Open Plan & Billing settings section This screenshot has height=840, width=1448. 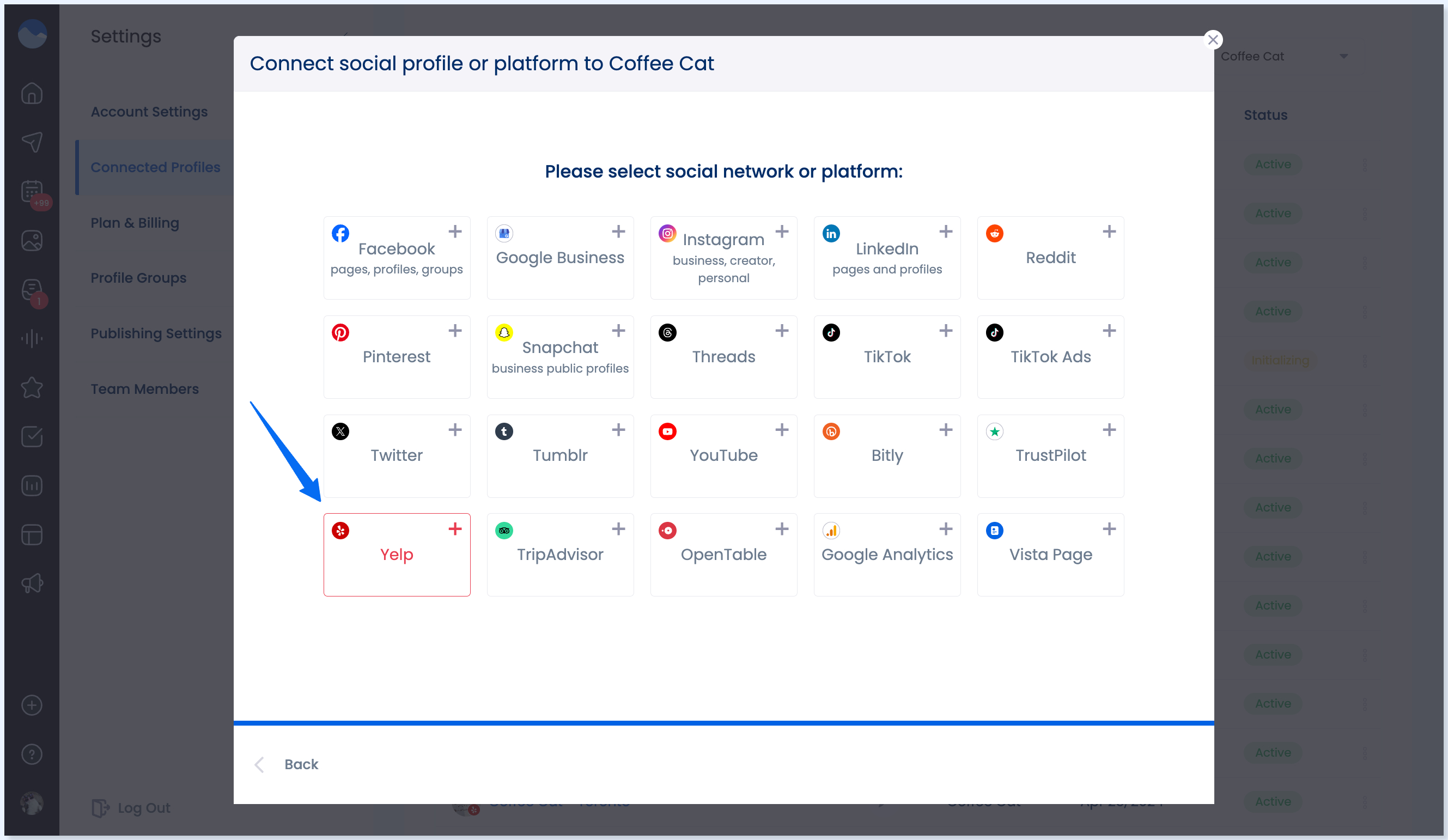(135, 222)
